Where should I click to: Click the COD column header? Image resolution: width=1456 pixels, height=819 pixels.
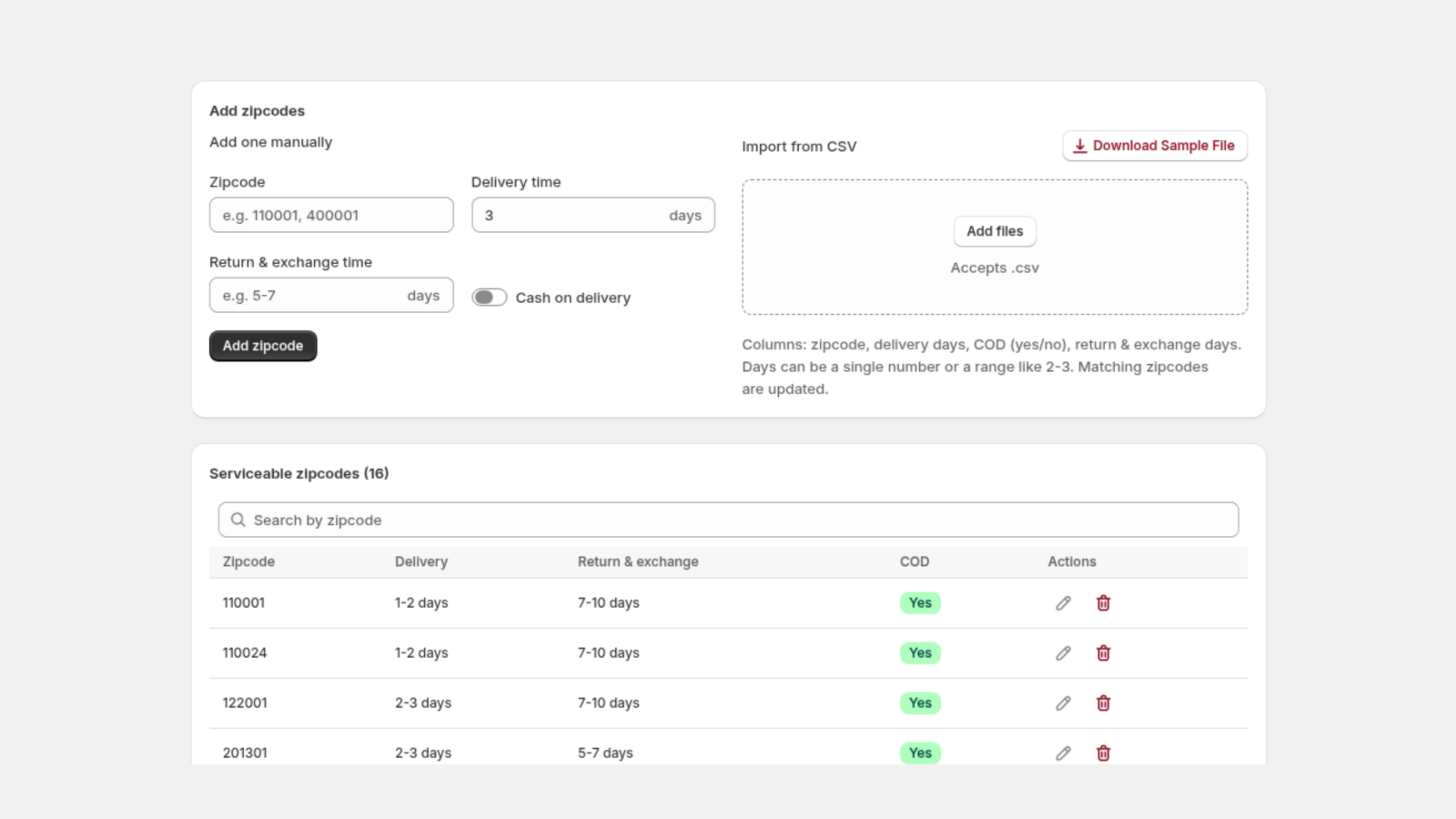[915, 561]
